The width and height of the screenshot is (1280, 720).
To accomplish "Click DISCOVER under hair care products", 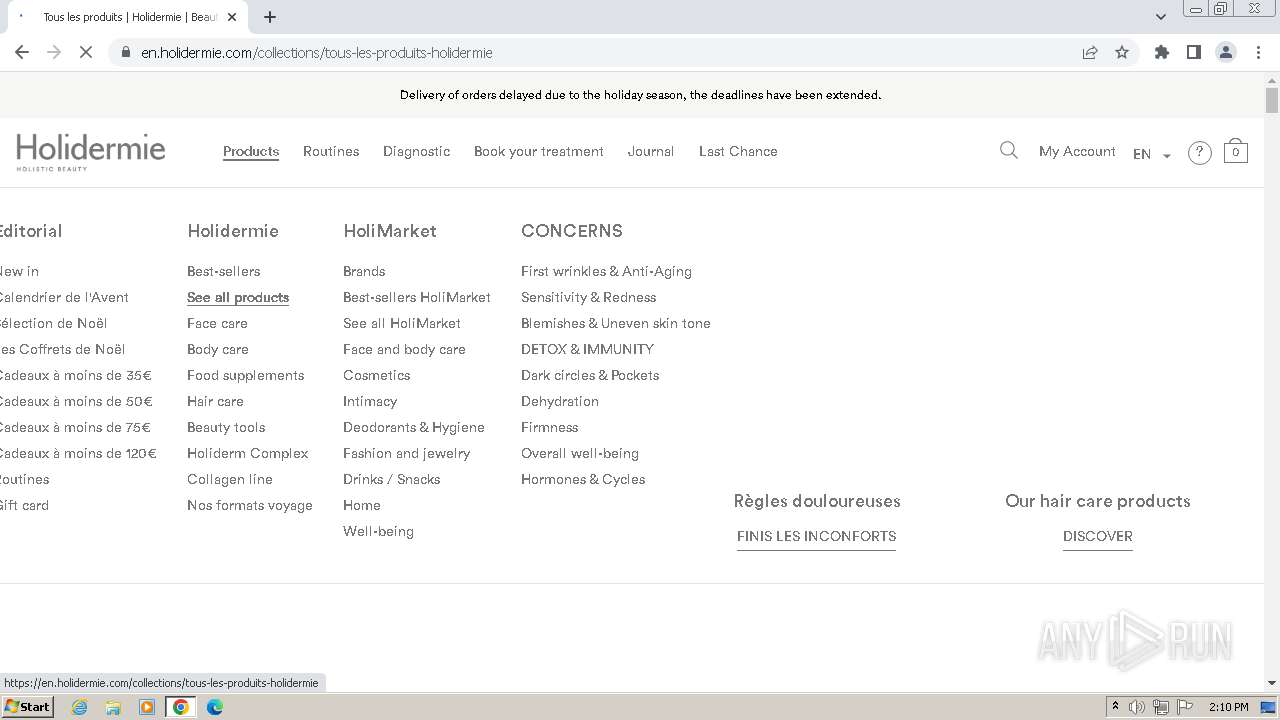I will tap(1098, 536).
